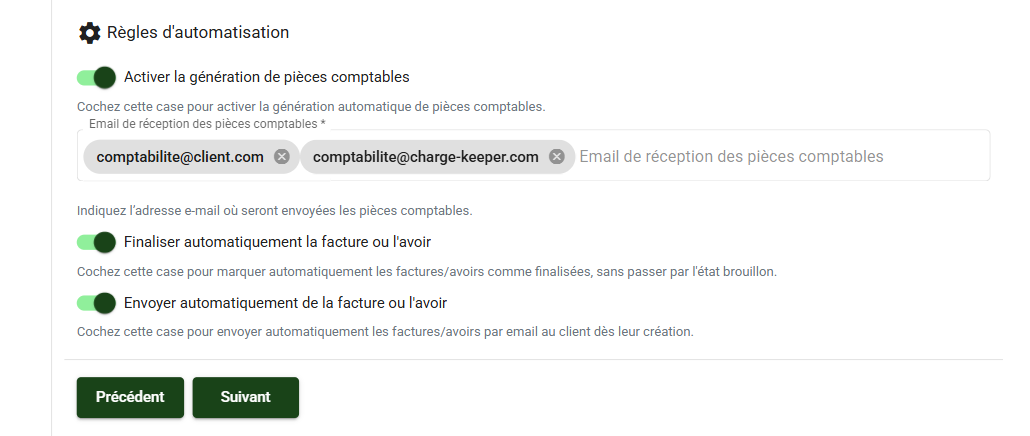Click the floating Email de réception field label

coord(208,123)
